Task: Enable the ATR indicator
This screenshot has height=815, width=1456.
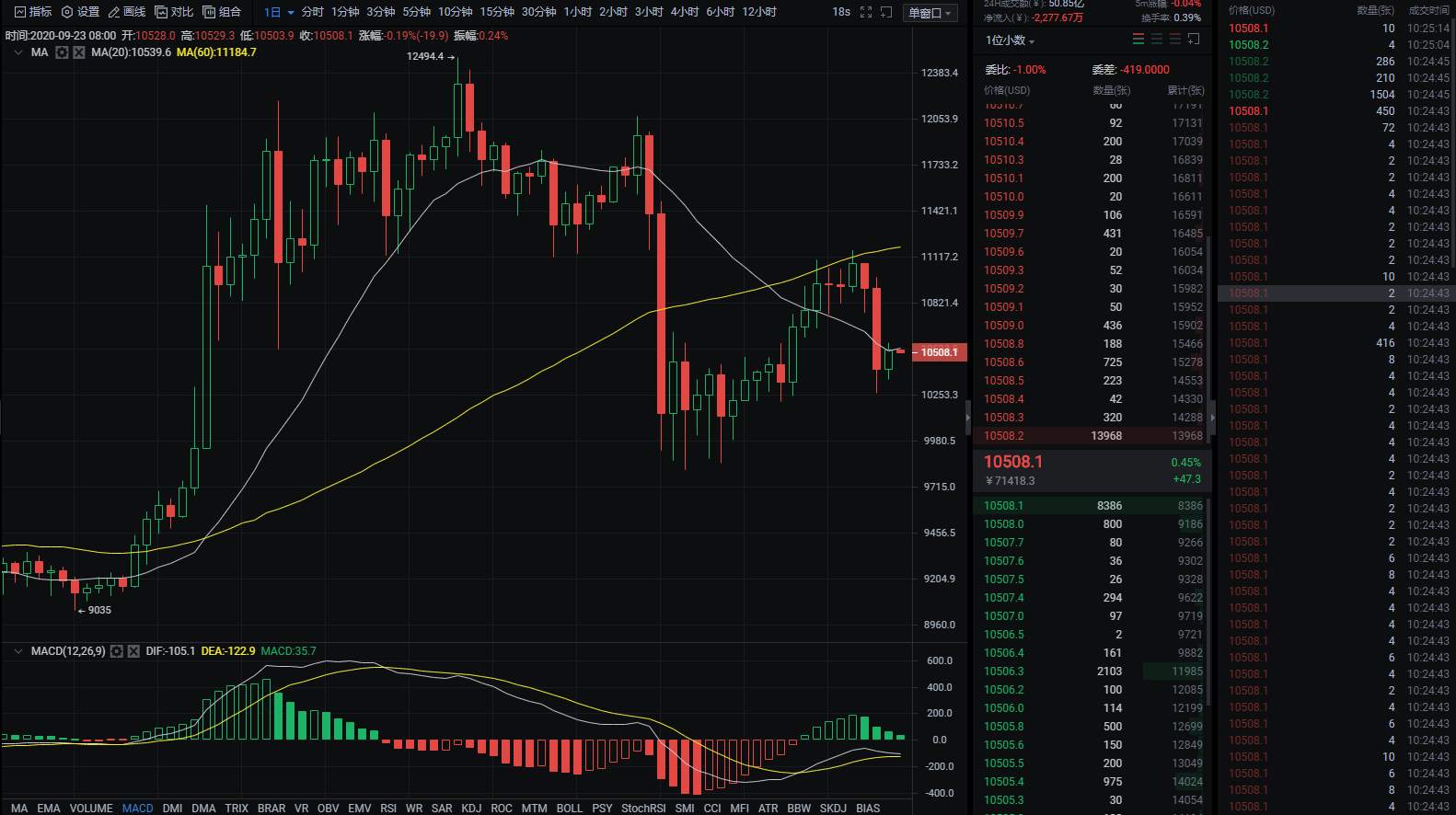Action: [768, 808]
